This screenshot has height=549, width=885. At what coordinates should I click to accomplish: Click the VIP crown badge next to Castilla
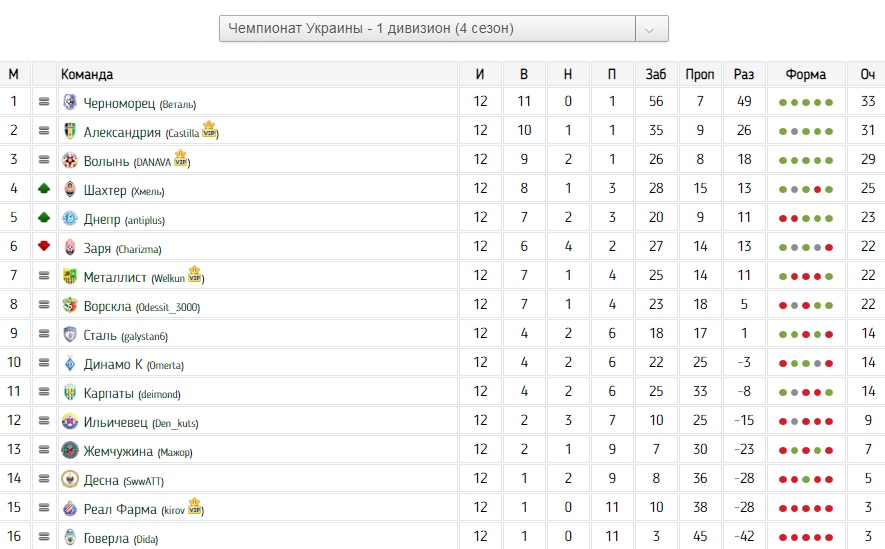pyautogui.click(x=209, y=129)
